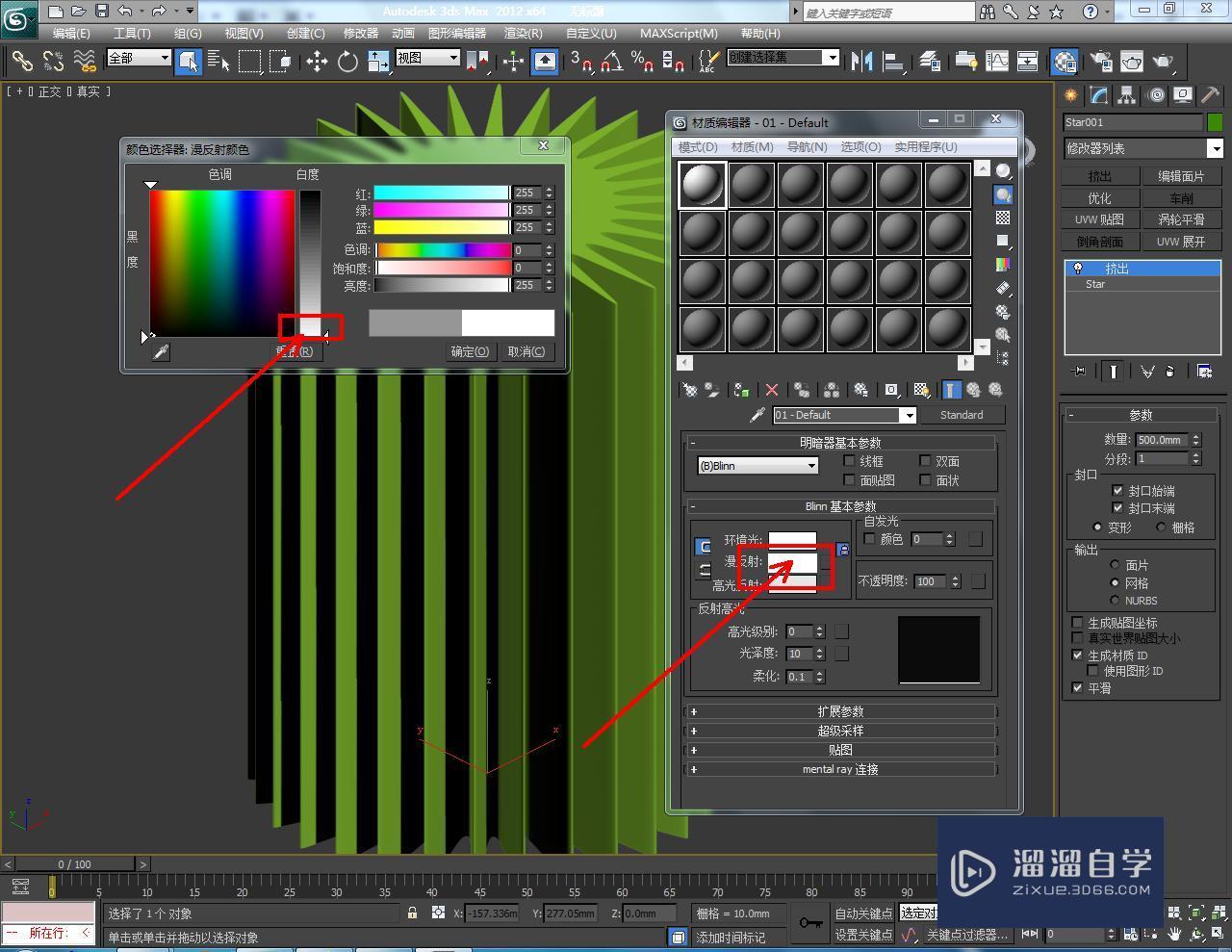The image size is (1232, 952).
Task: Toggle the sample background checker icon
Action: pyautogui.click(x=1003, y=218)
